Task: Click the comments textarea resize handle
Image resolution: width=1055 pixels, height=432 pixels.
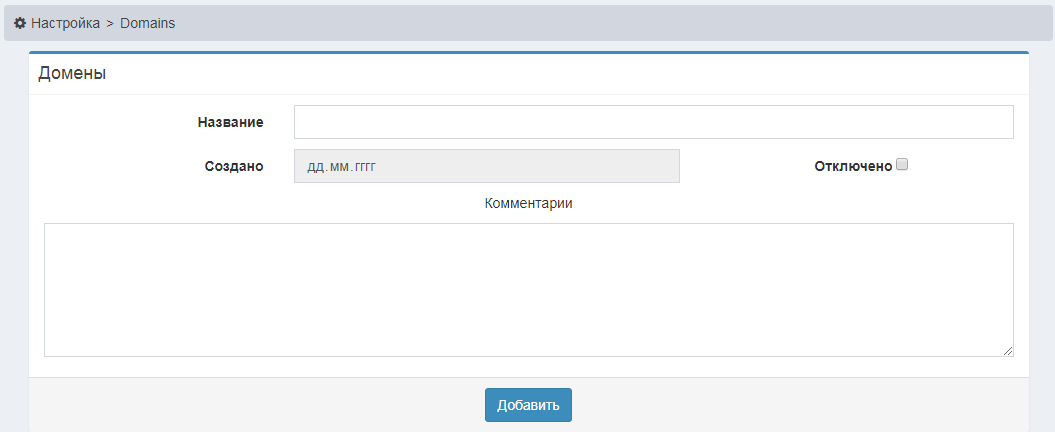Action: [1008, 351]
